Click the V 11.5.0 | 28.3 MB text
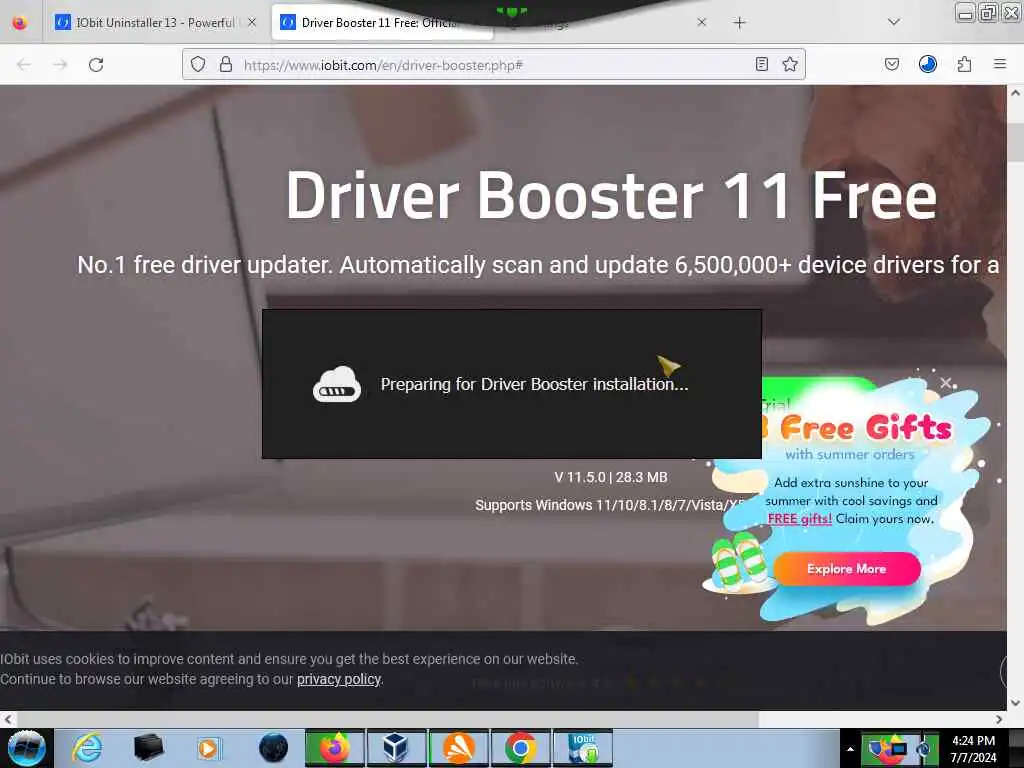The width and height of the screenshot is (1024, 768). click(x=611, y=477)
